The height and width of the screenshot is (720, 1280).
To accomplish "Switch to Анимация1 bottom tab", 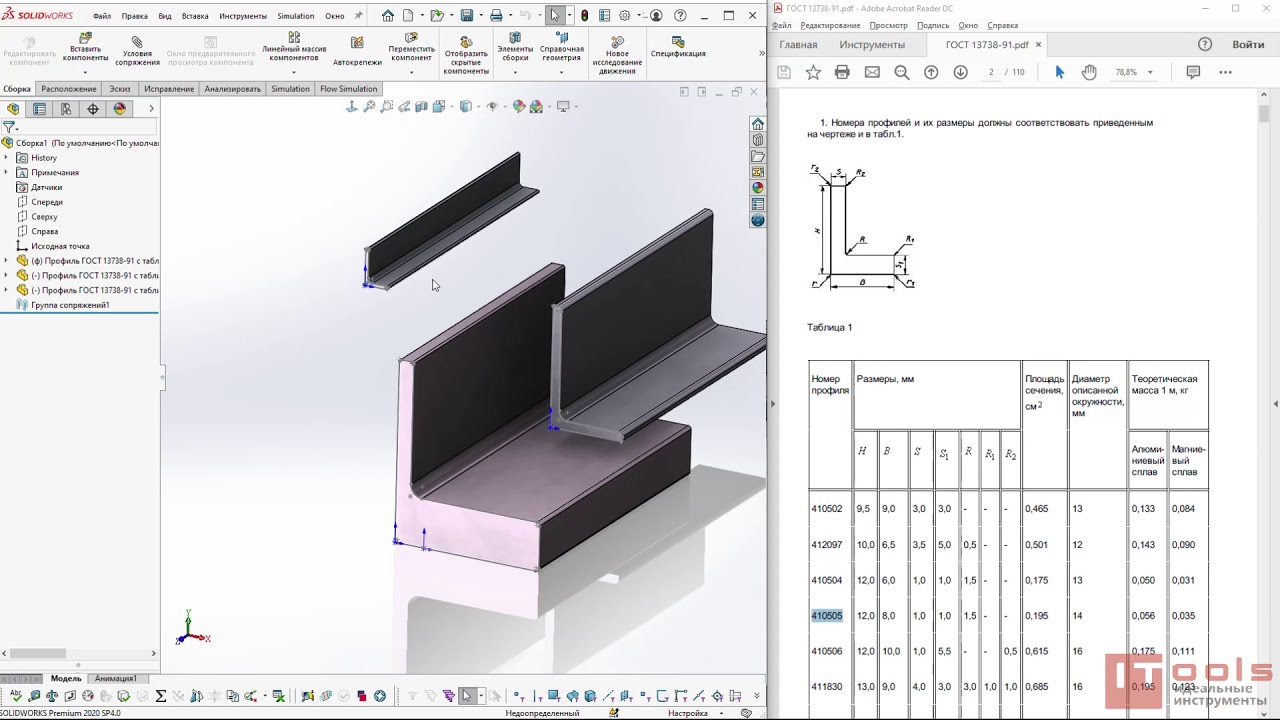I will tap(115, 679).
